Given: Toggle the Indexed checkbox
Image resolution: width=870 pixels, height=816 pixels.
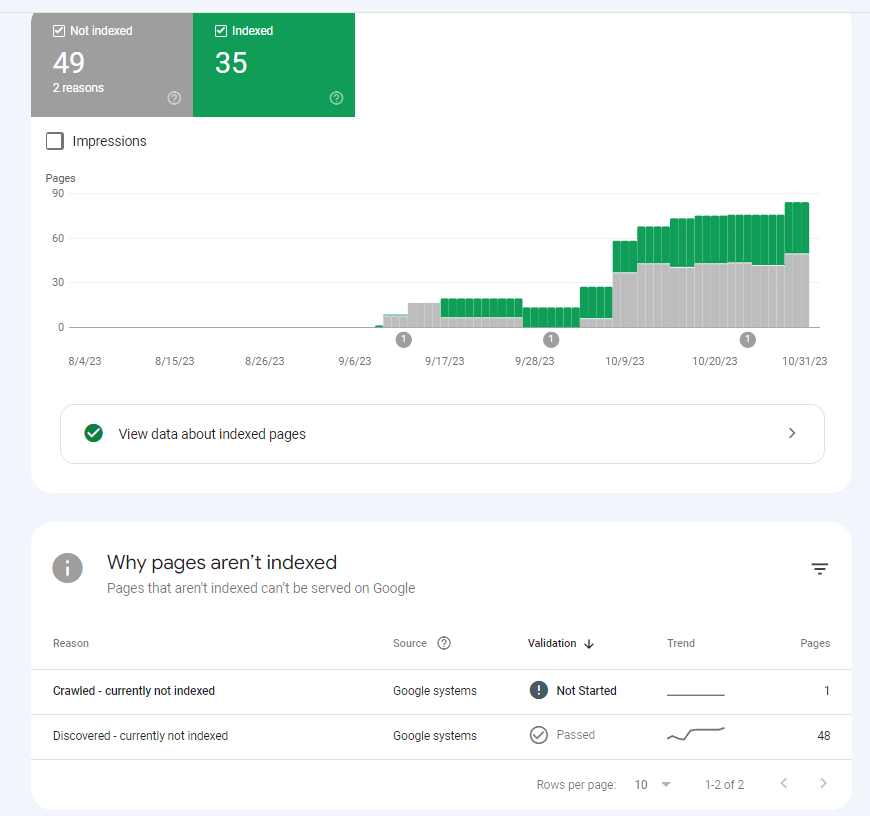Looking at the screenshot, I should [x=221, y=31].
